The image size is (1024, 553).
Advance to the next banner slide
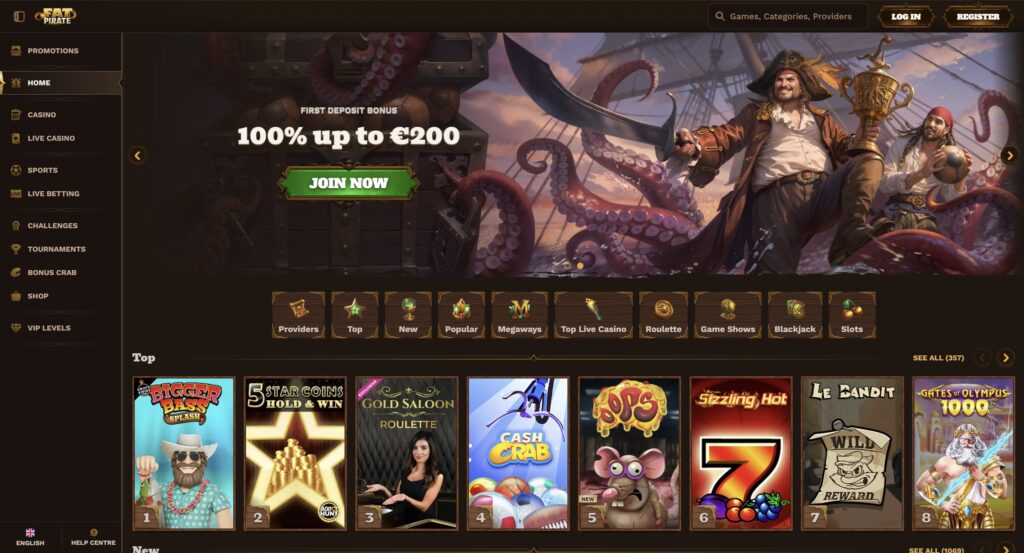point(1009,155)
